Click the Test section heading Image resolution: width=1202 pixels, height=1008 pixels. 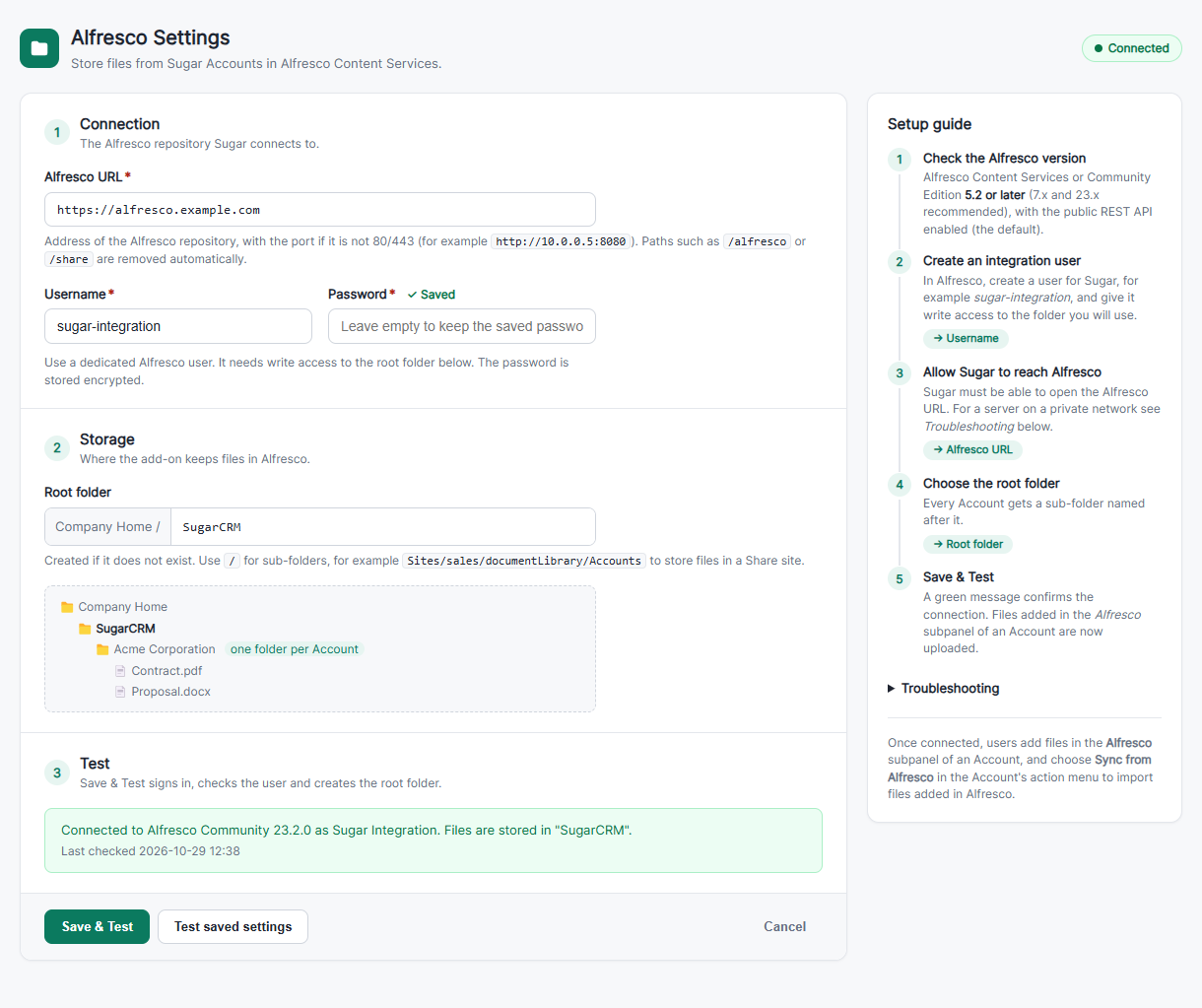click(x=95, y=764)
